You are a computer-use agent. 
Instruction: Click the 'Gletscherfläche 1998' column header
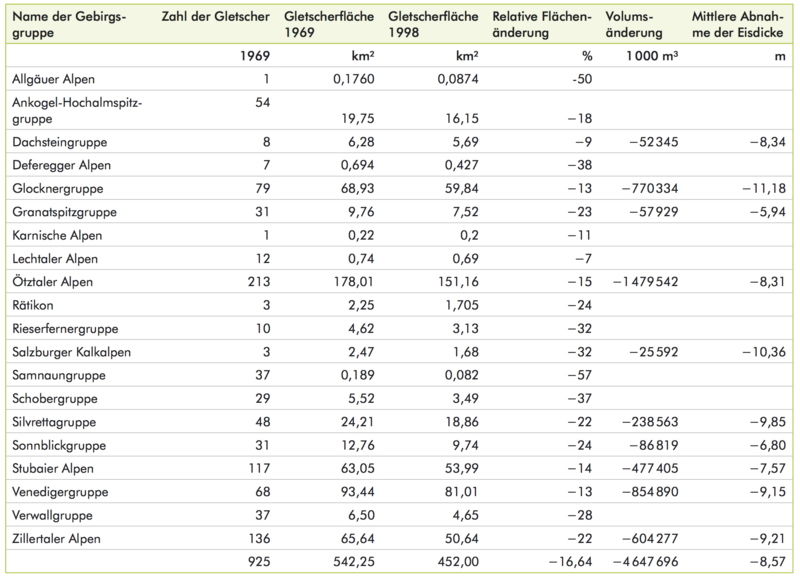click(x=428, y=25)
